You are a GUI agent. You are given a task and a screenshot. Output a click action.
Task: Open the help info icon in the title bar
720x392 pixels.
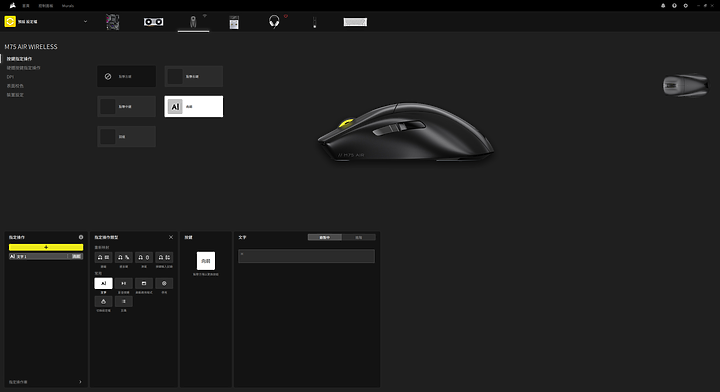pyautogui.click(x=674, y=6)
